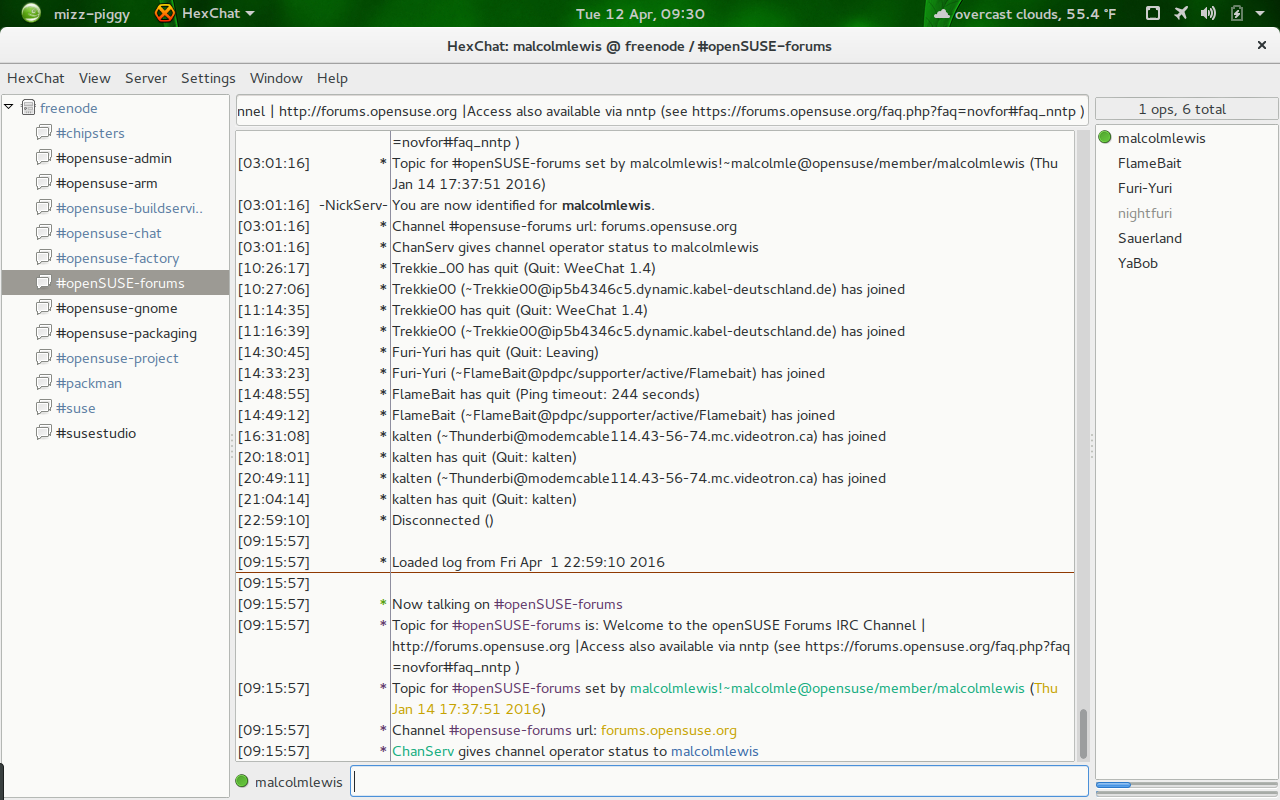Open the View menu

tap(95, 78)
